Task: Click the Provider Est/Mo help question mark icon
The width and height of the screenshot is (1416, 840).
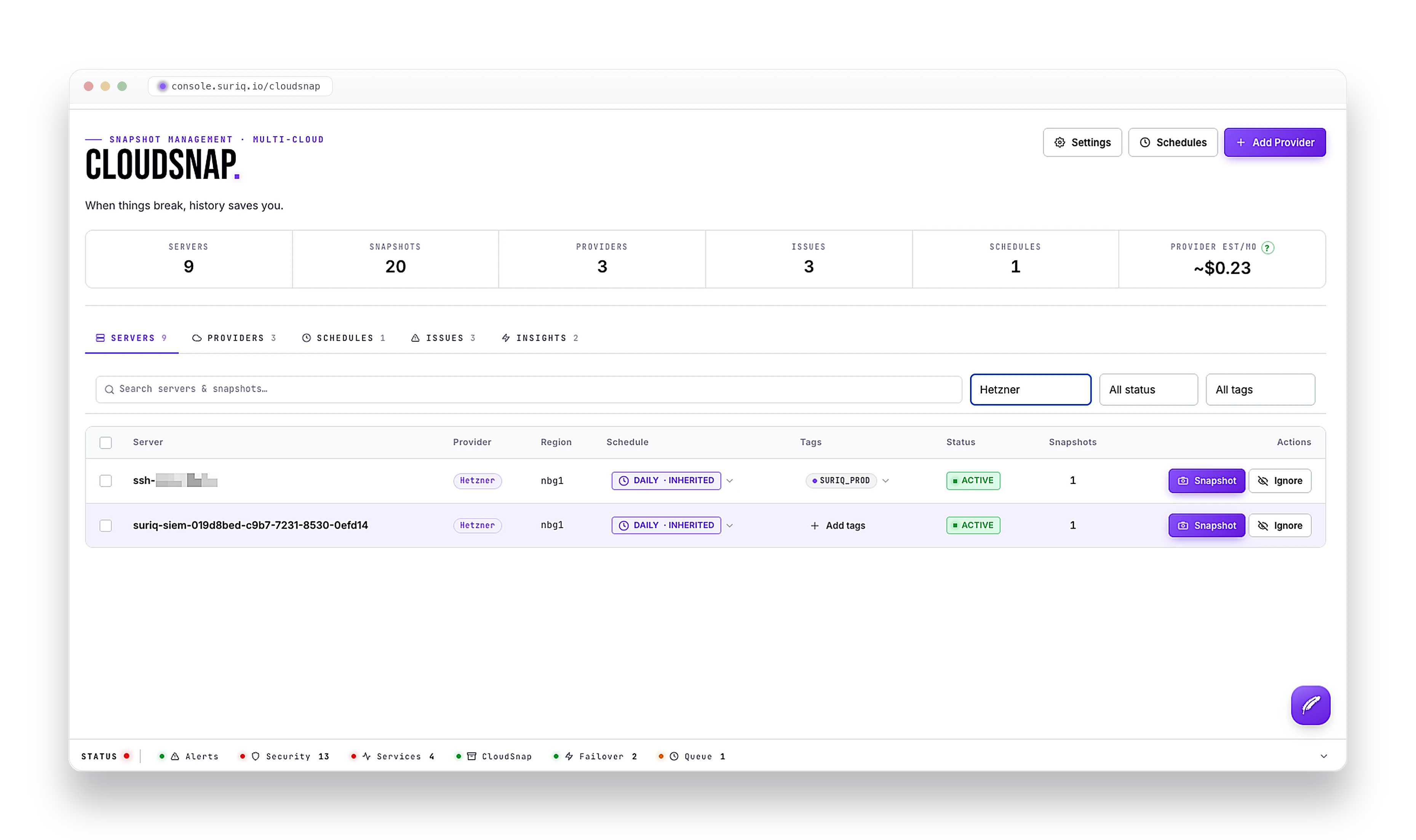Action: click(x=1268, y=248)
